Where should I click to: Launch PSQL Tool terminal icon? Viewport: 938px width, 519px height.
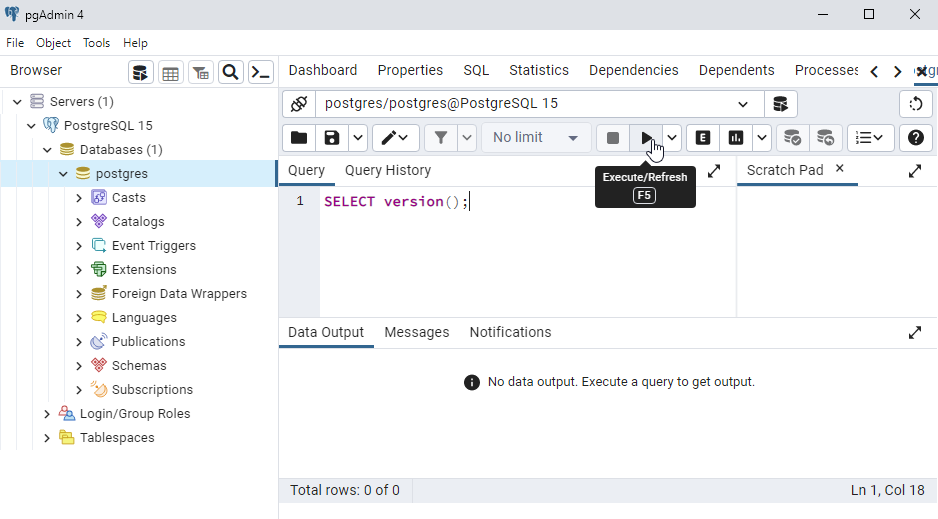coord(260,72)
